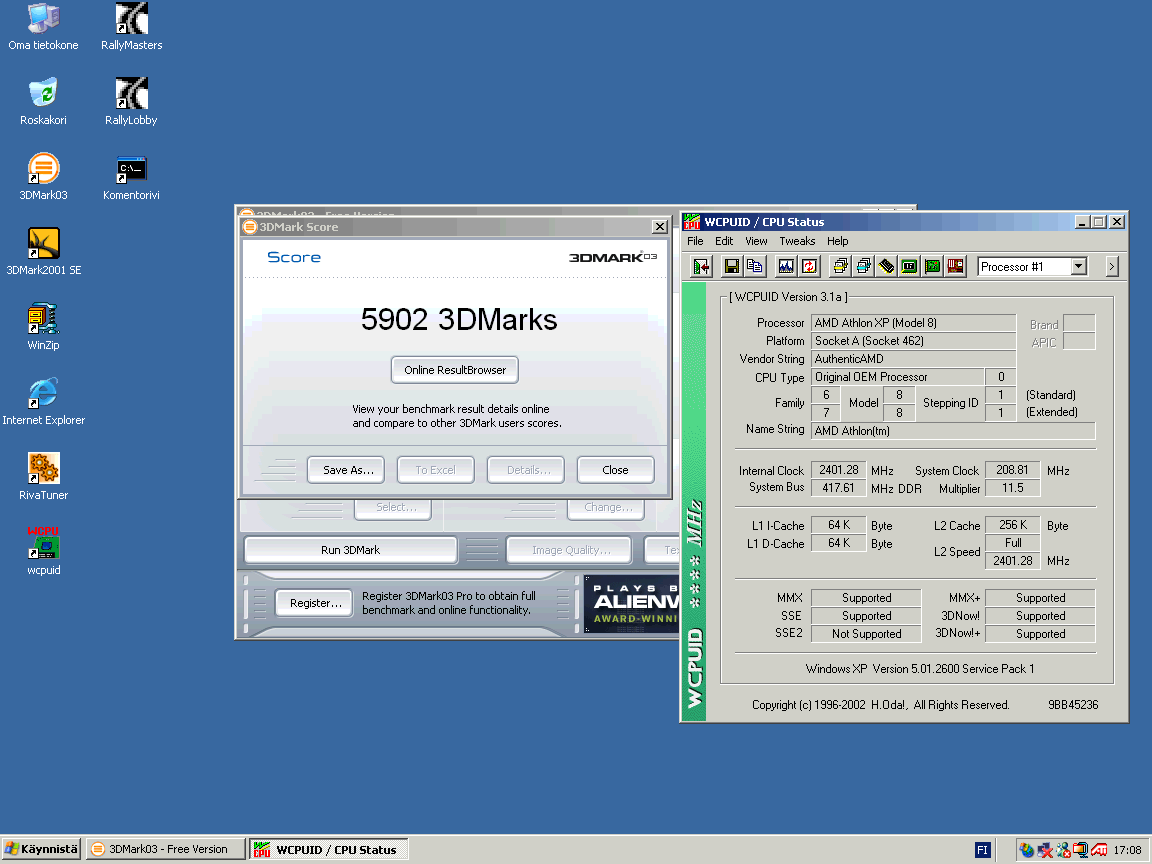Click the floppy disk save icon
The image size is (1152, 864).
pos(731,266)
